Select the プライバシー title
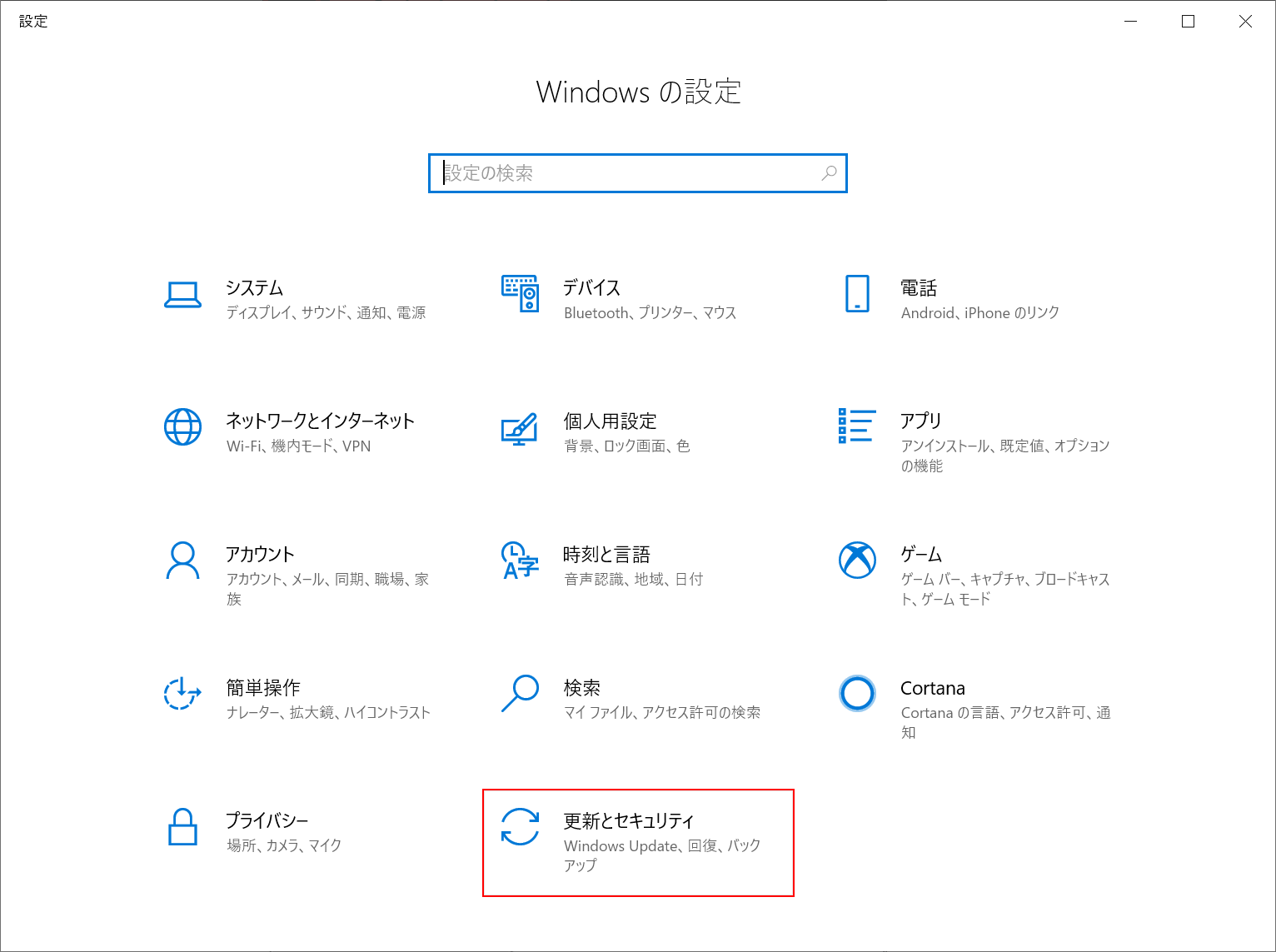 [267, 821]
